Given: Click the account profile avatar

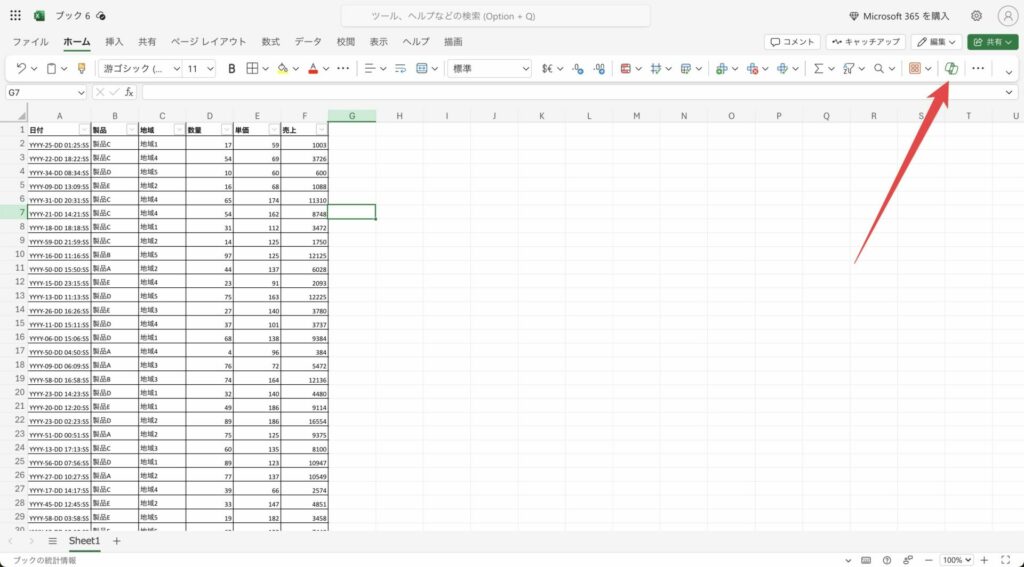Looking at the screenshot, I should click(1008, 16).
